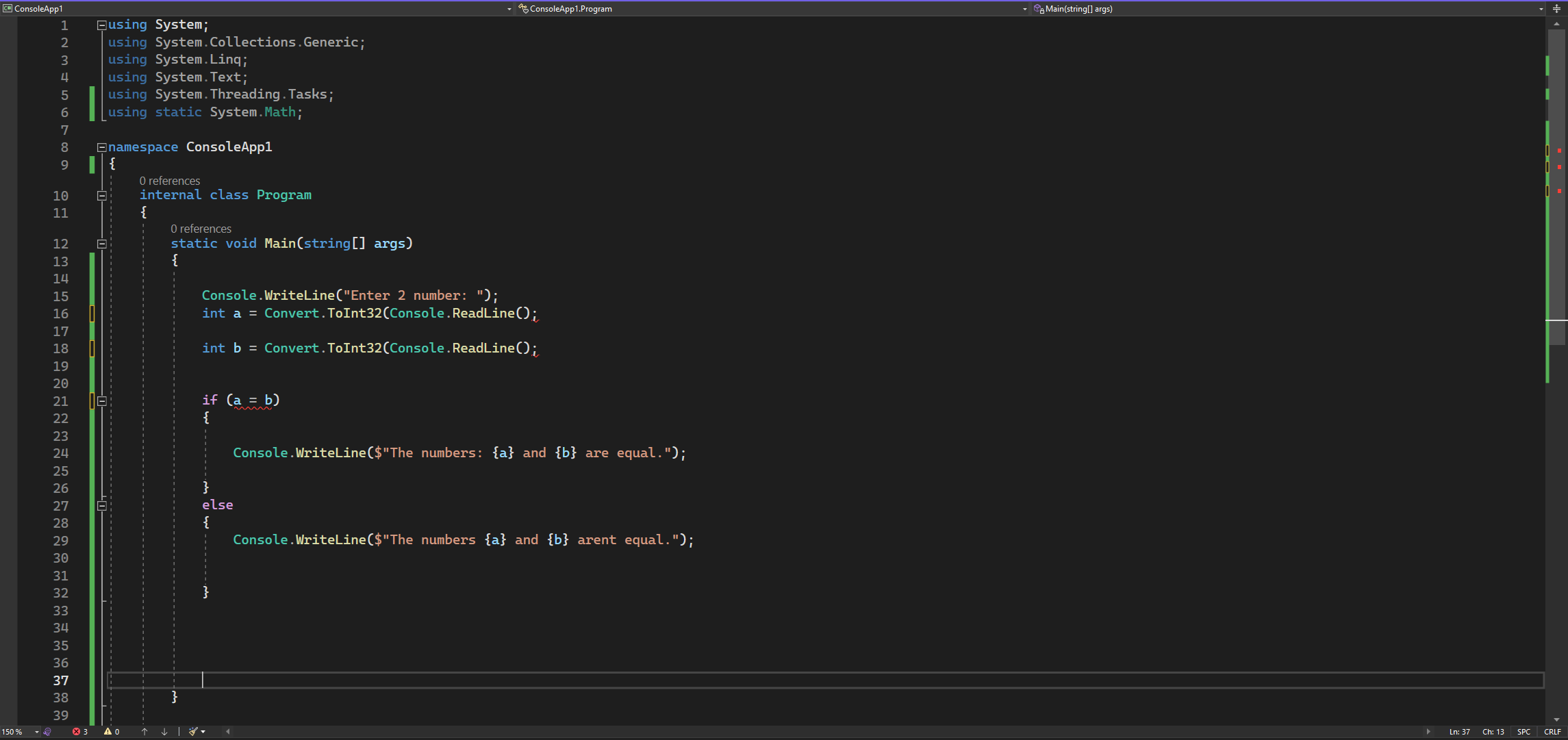Toggle the CRLF line ending indicator

point(1552,732)
